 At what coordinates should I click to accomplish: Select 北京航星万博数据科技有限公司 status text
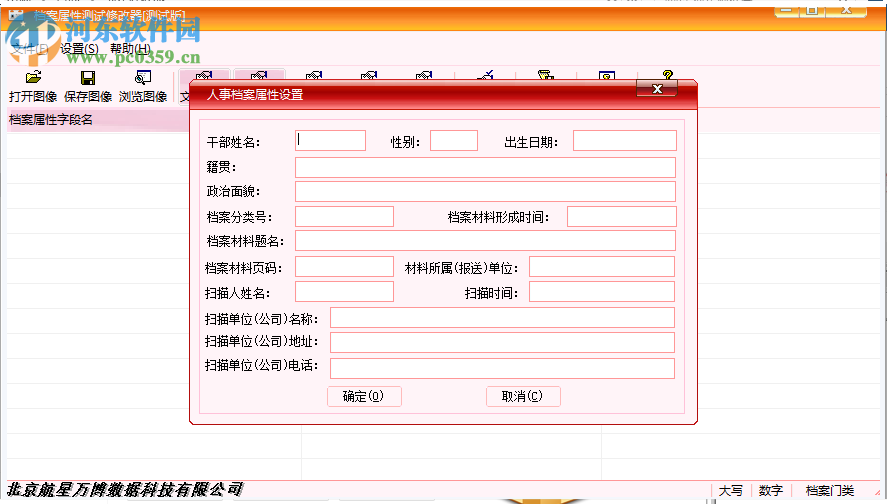tap(124, 489)
